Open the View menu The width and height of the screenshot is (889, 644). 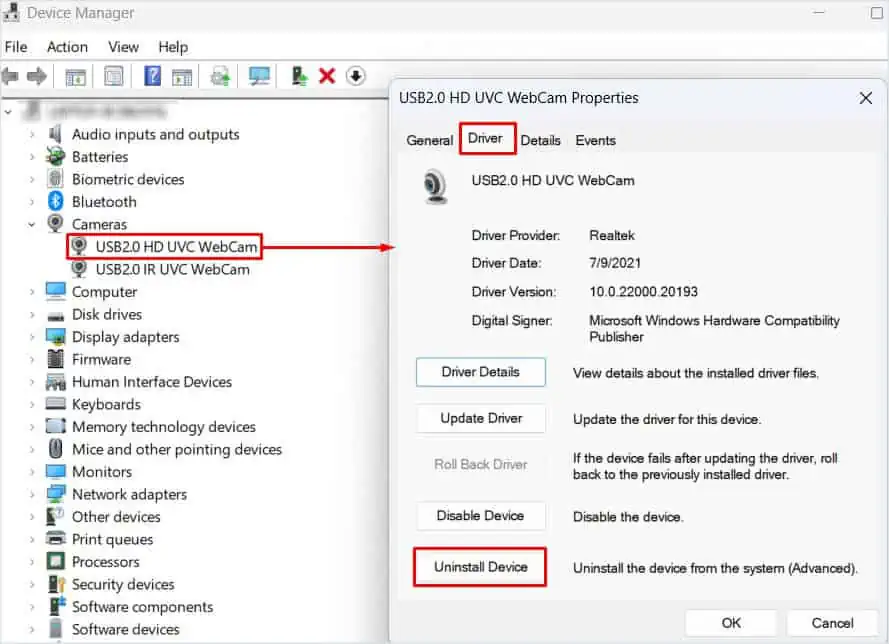click(x=123, y=47)
